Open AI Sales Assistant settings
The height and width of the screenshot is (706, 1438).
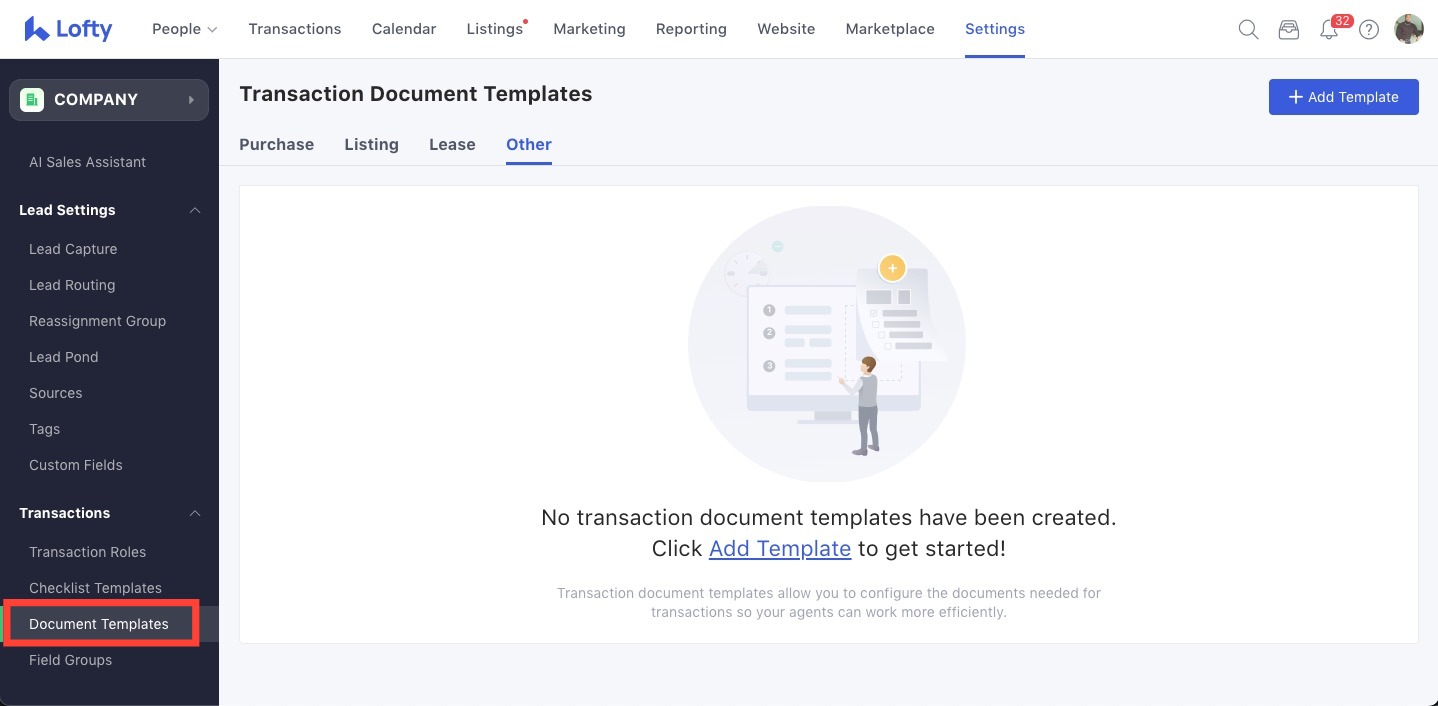[x=88, y=162]
